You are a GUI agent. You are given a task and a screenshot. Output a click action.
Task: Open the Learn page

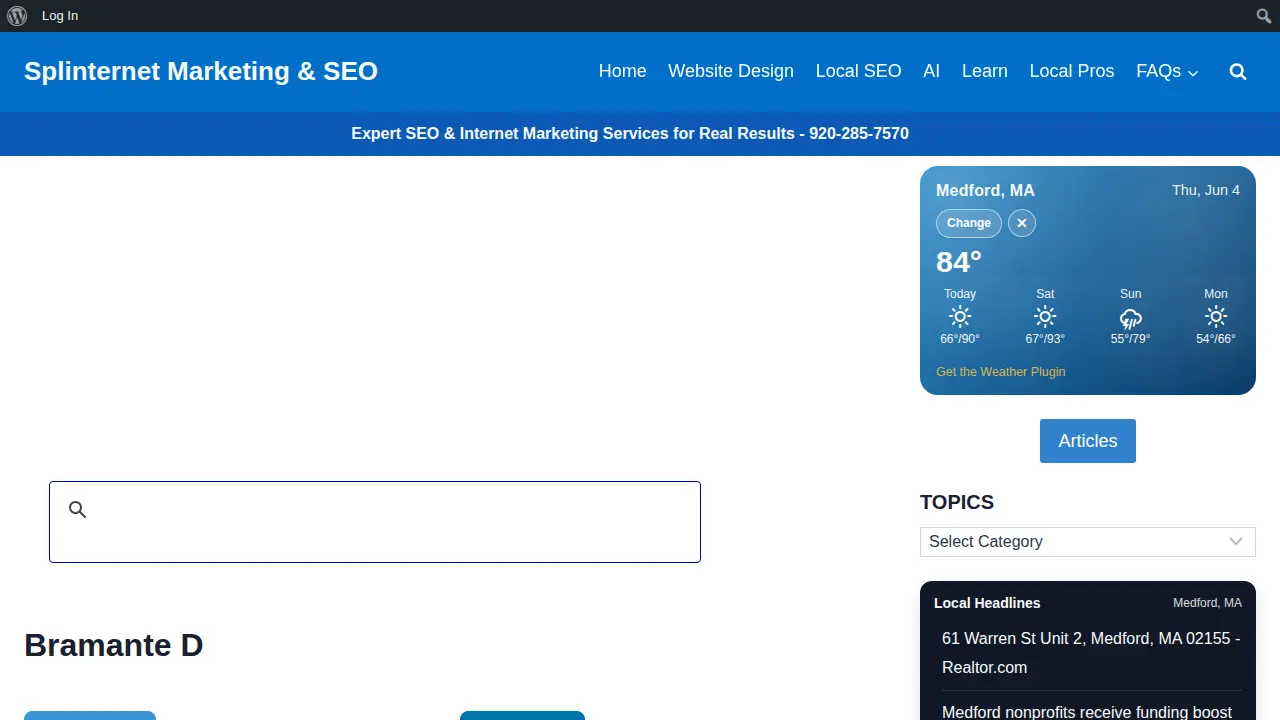point(985,72)
